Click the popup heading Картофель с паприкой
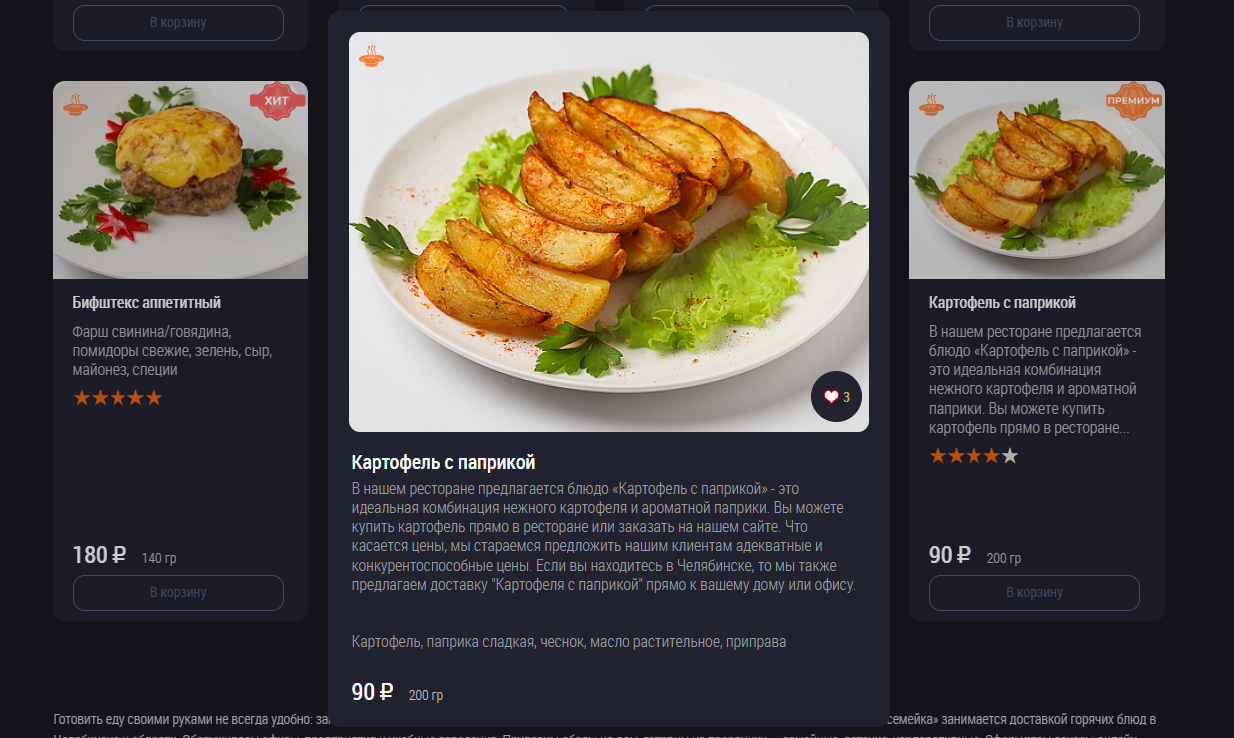 (x=444, y=462)
